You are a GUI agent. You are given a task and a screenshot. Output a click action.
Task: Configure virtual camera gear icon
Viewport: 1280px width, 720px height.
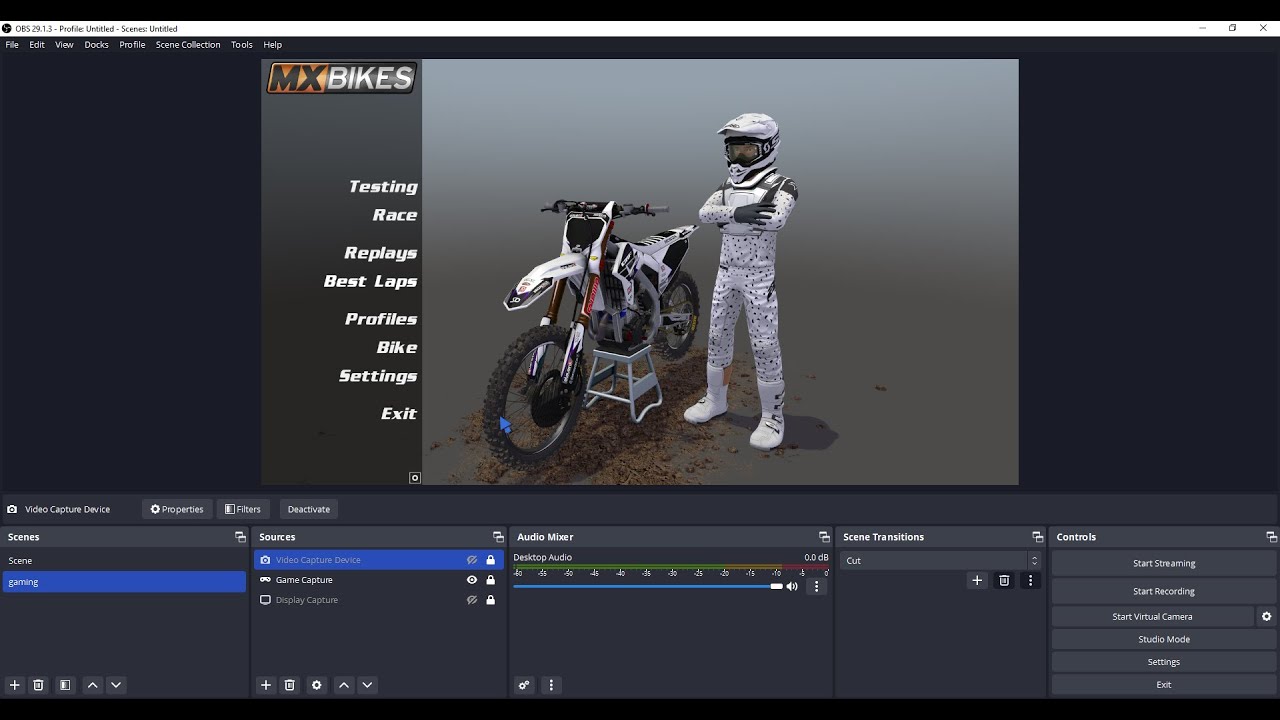click(x=1266, y=616)
